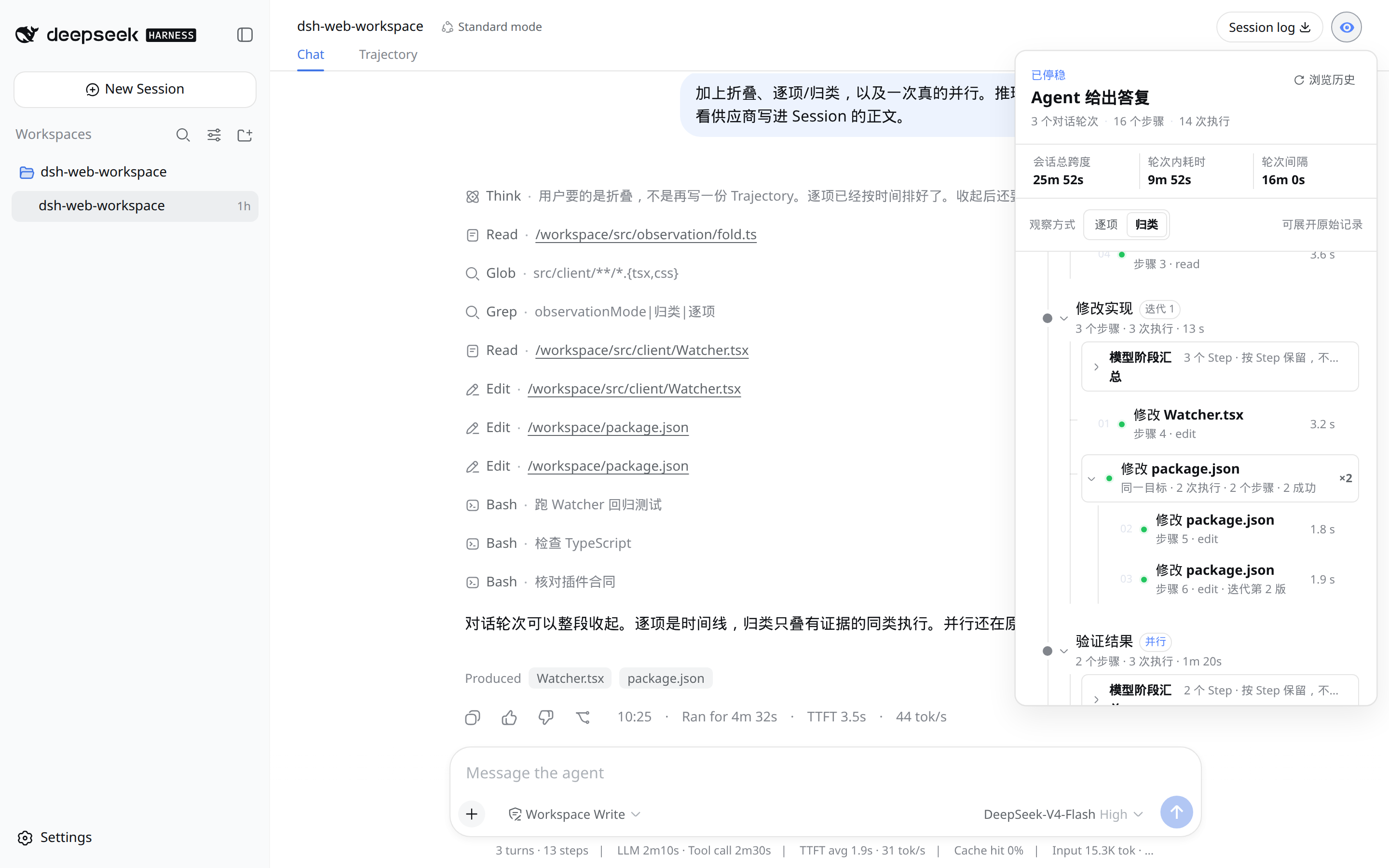Click the Think step brain icon
Image resolution: width=1389 pixels, height=868 pixels.
pos(472,197)
